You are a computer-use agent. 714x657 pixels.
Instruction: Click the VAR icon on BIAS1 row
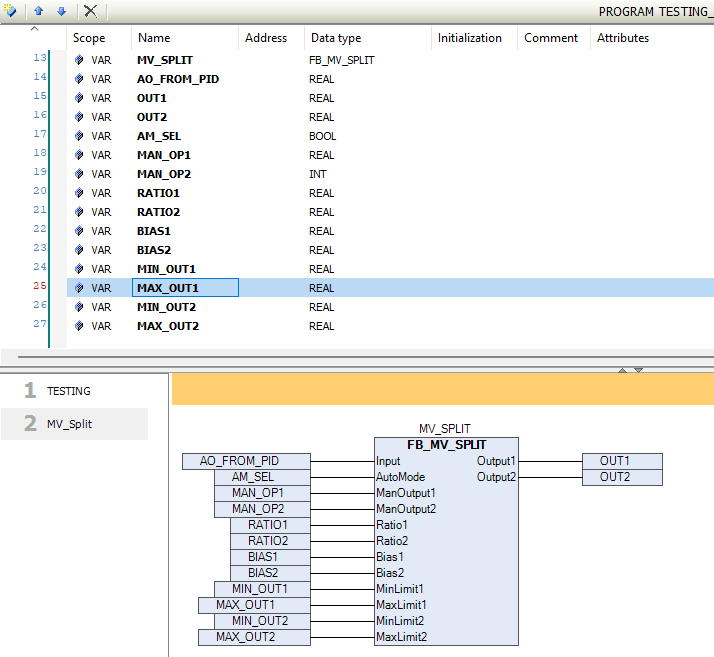coord(79,231)
